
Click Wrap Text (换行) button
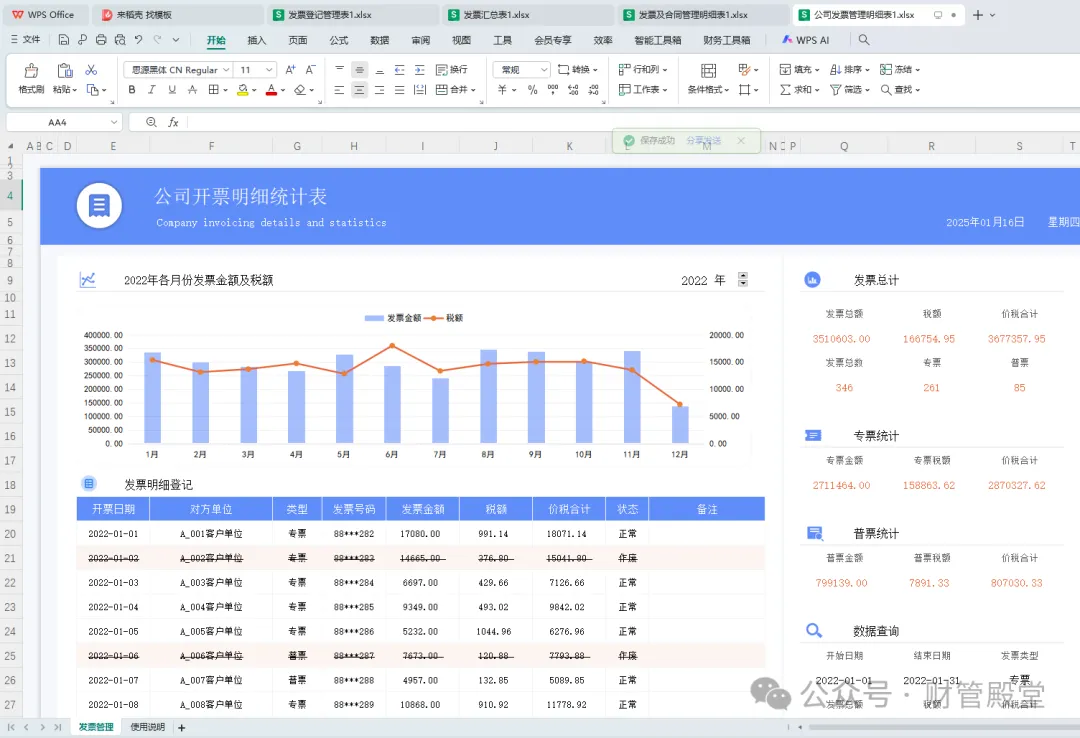pos(452,70)
